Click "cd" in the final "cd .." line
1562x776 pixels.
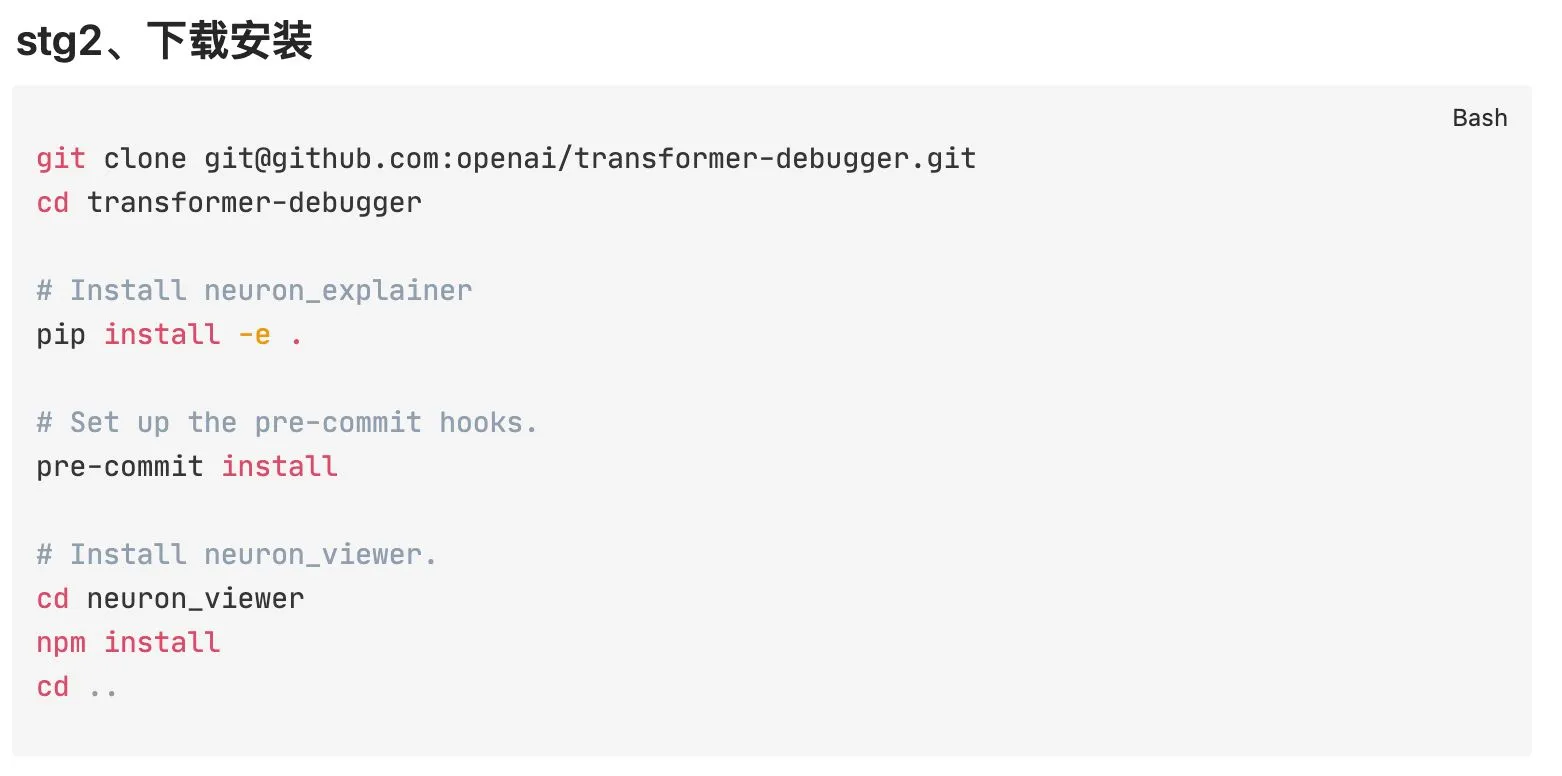[x=53, y=686]
